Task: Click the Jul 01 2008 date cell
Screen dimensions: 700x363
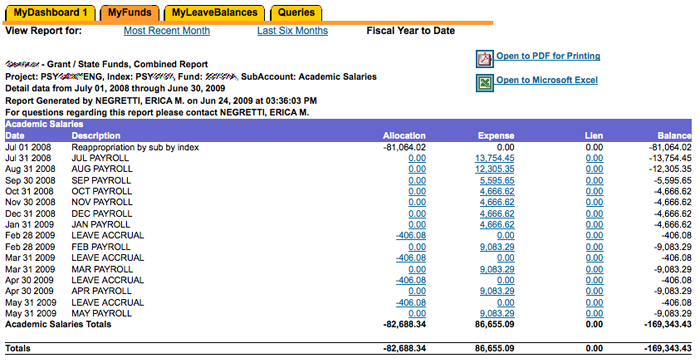Action: (28, 147)
